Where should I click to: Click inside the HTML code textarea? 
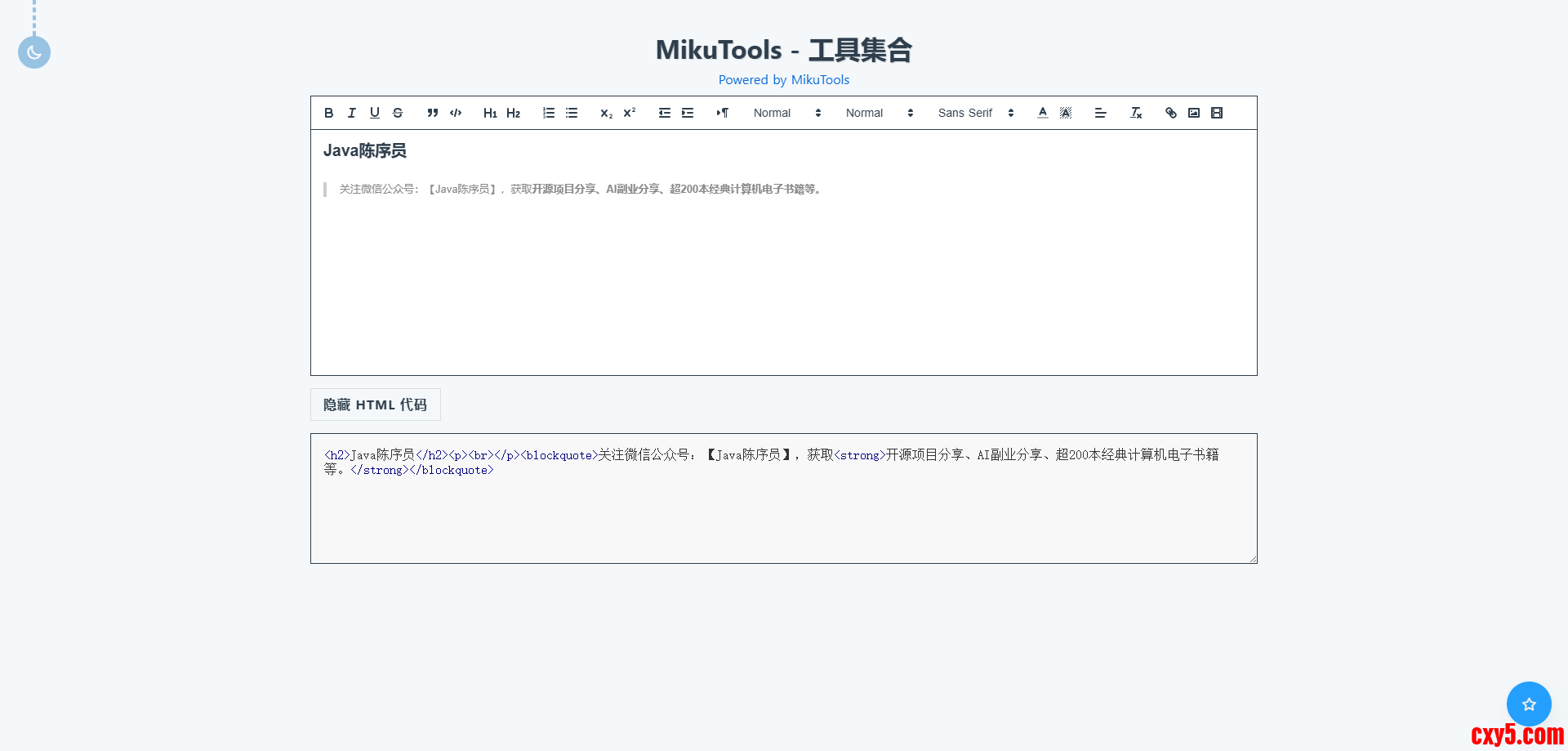coord(784,515)
